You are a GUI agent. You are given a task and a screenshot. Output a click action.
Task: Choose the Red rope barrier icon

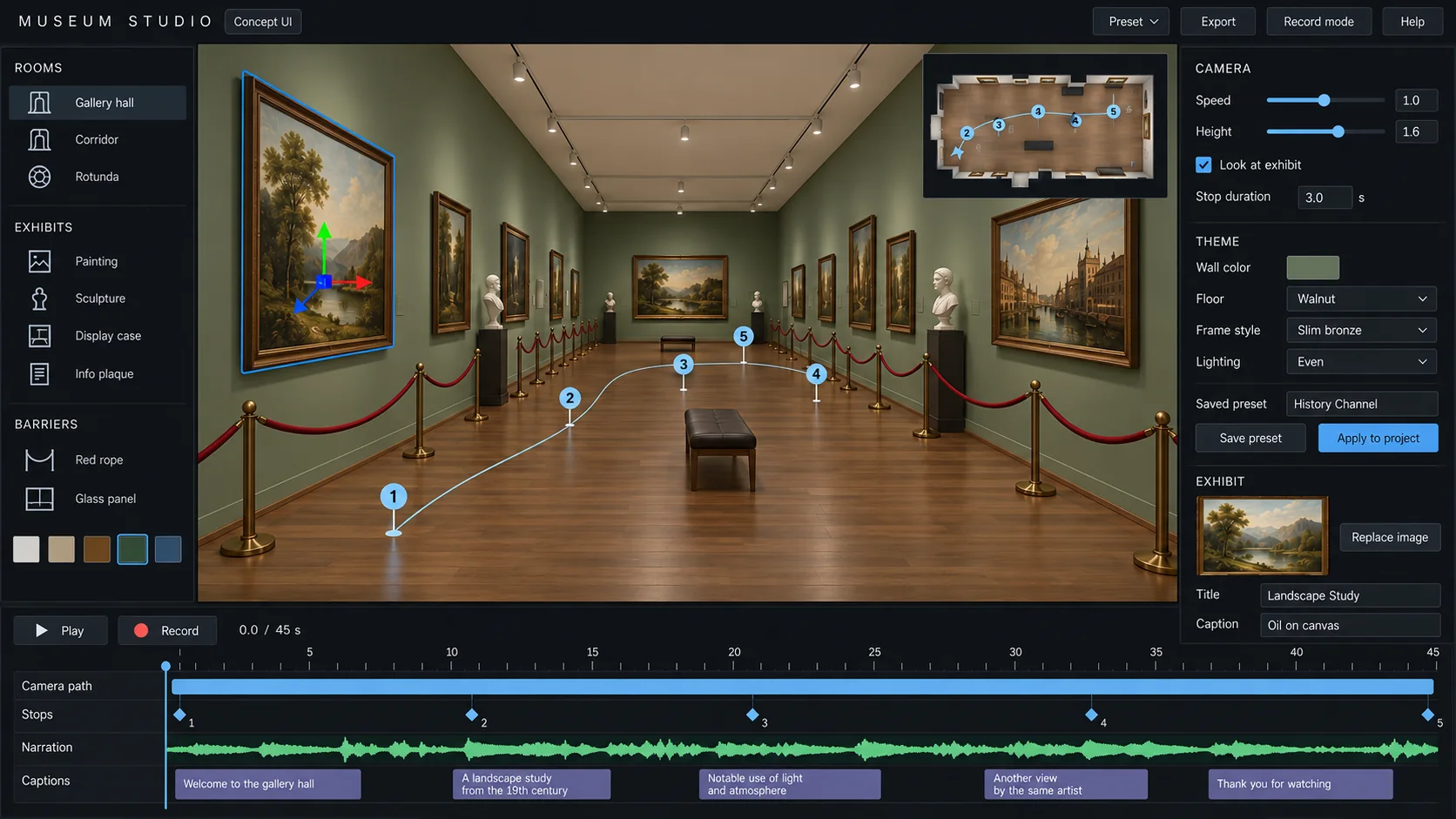click(x=39, y=460)
